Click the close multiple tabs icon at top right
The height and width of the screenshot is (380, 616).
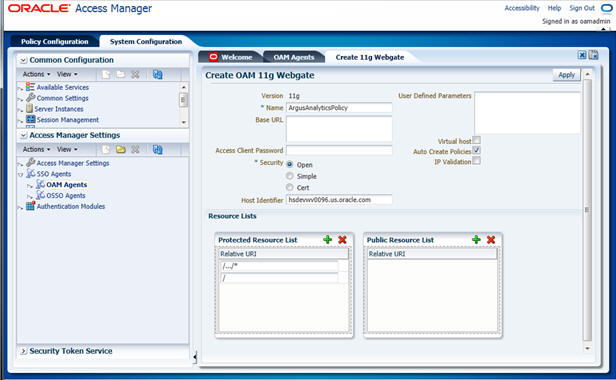594,55
